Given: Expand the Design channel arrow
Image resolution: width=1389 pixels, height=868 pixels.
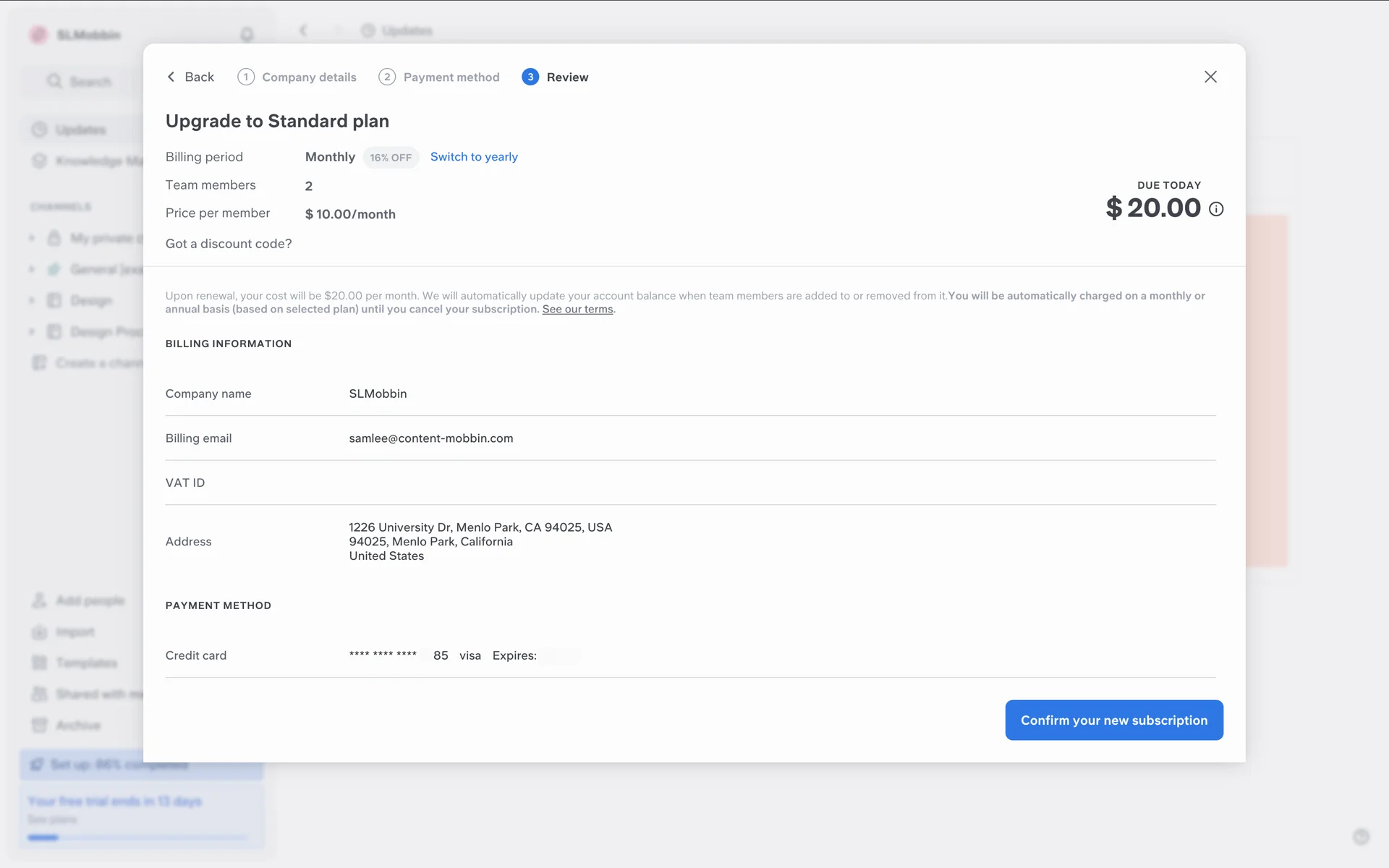Looking at the screenshot, I should 31,300.
